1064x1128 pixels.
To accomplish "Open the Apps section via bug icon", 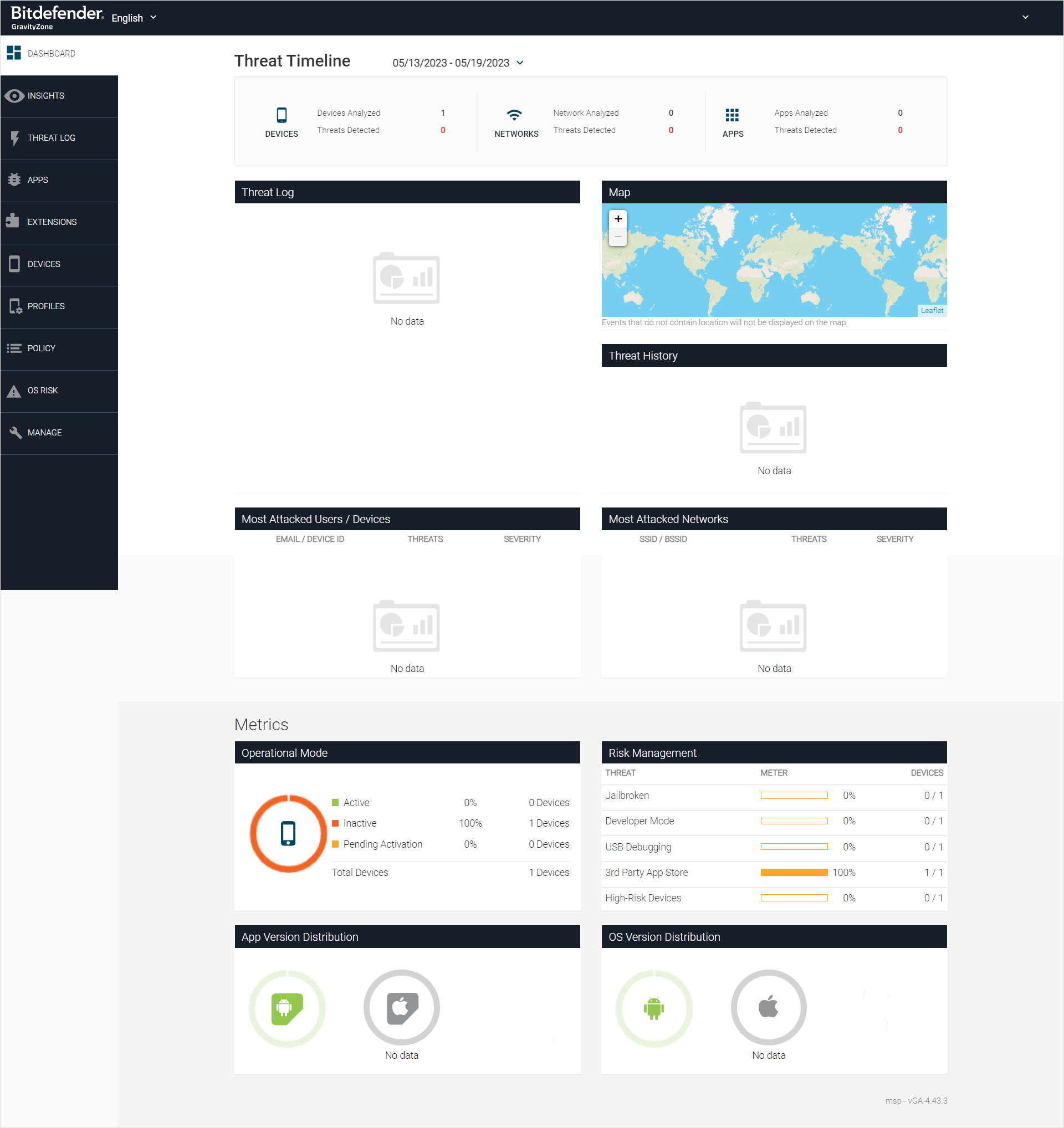I will tap(15, 180).
